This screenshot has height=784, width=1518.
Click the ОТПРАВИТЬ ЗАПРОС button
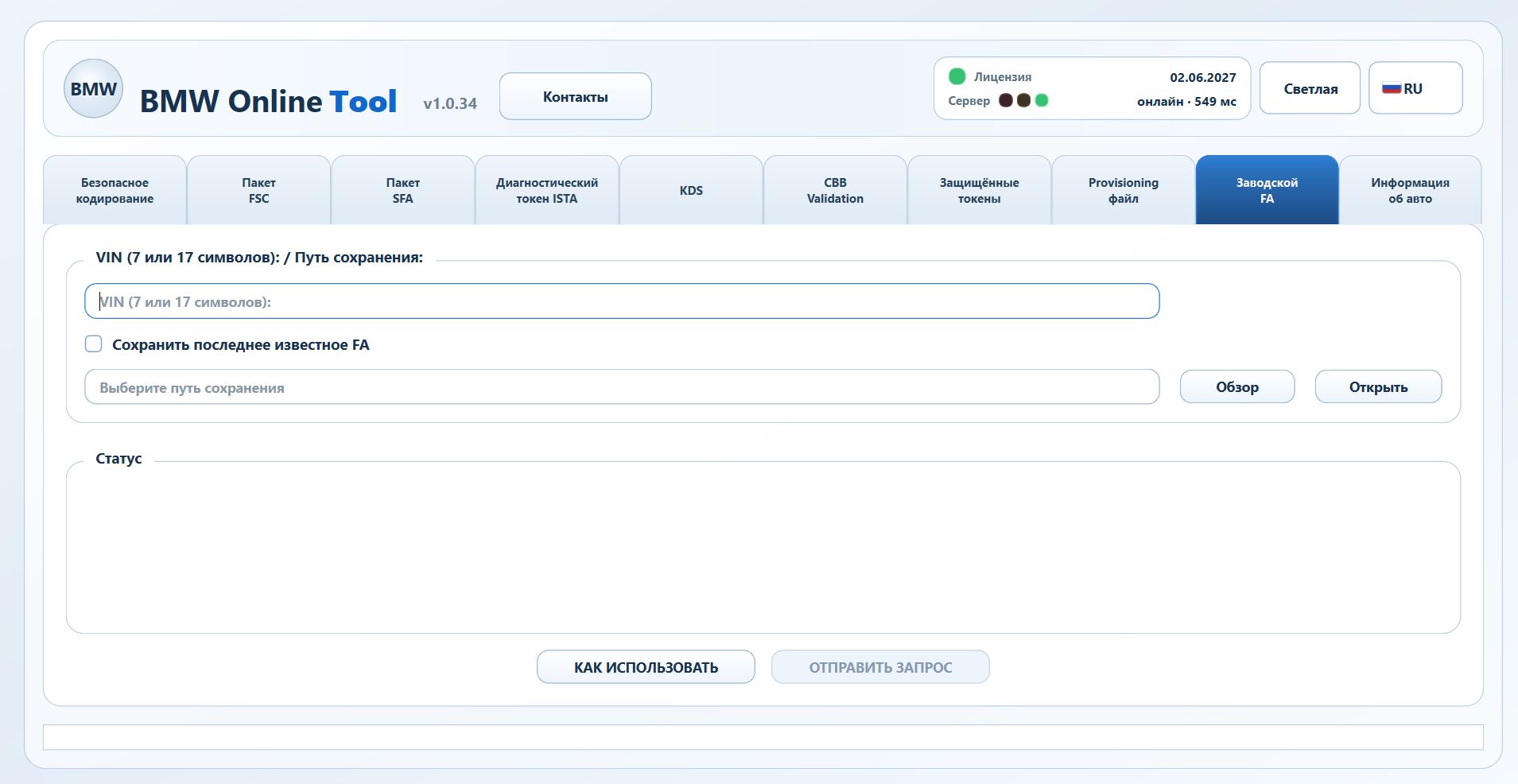tap(880, 667)
